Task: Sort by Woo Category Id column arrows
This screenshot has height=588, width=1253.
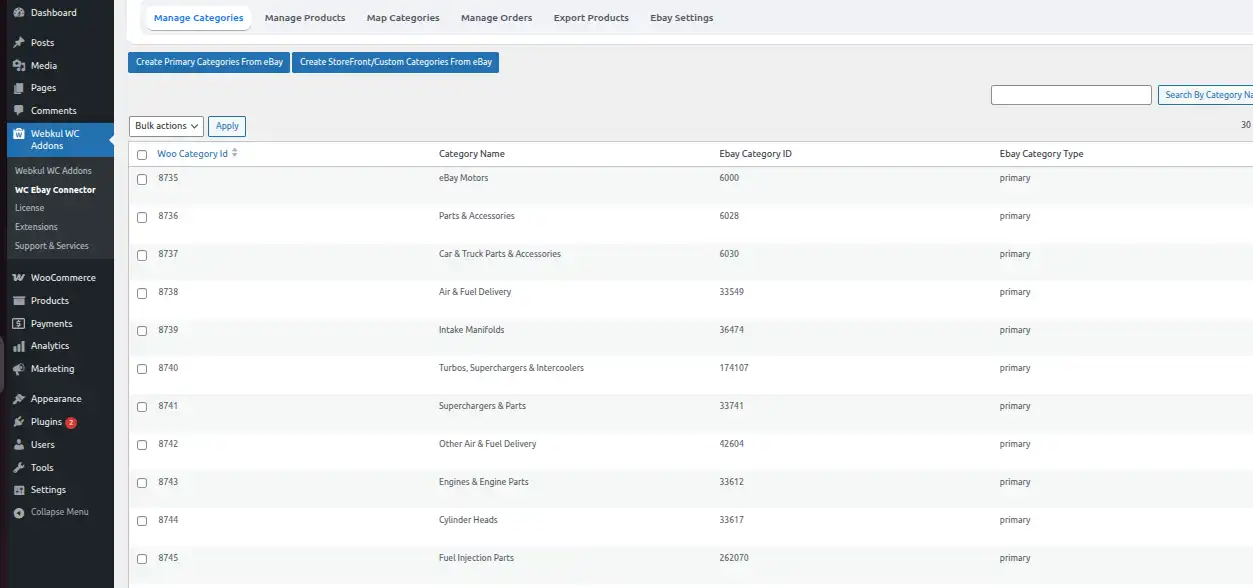Action: click(235, 154)
